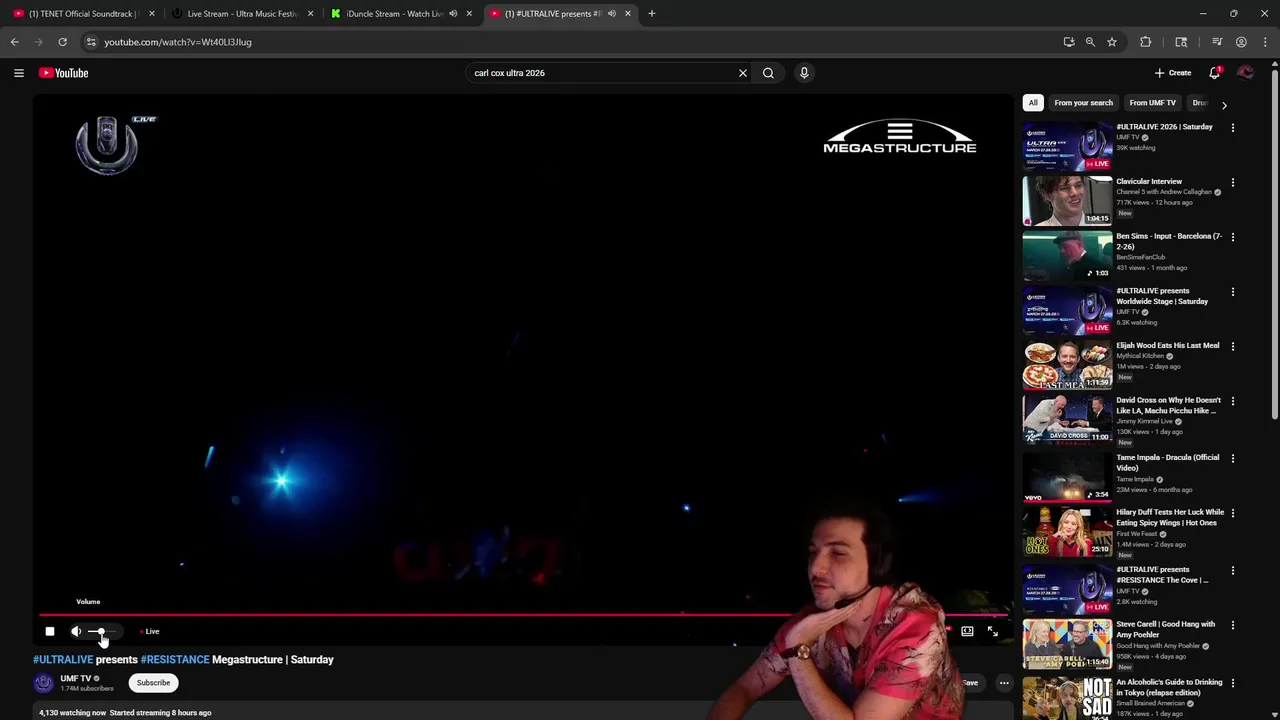Open options for 'Ben Sims - Input' video

[1232, 238]
